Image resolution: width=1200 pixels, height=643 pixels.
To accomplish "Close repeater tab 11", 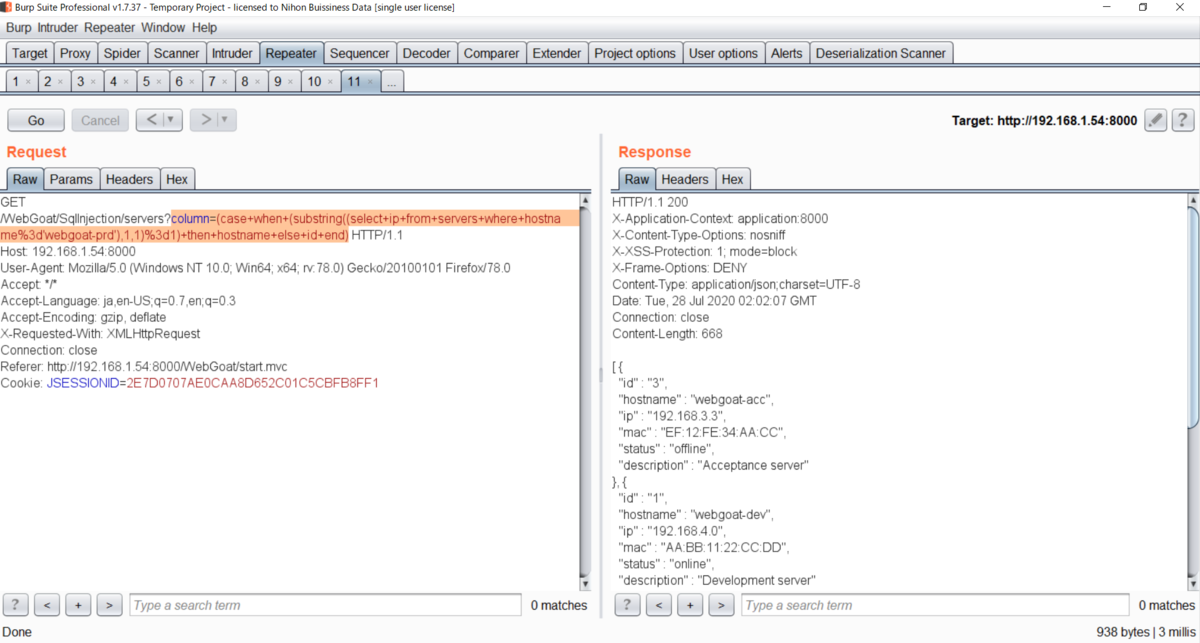I will pyautogui.click(x=370, y=82).
